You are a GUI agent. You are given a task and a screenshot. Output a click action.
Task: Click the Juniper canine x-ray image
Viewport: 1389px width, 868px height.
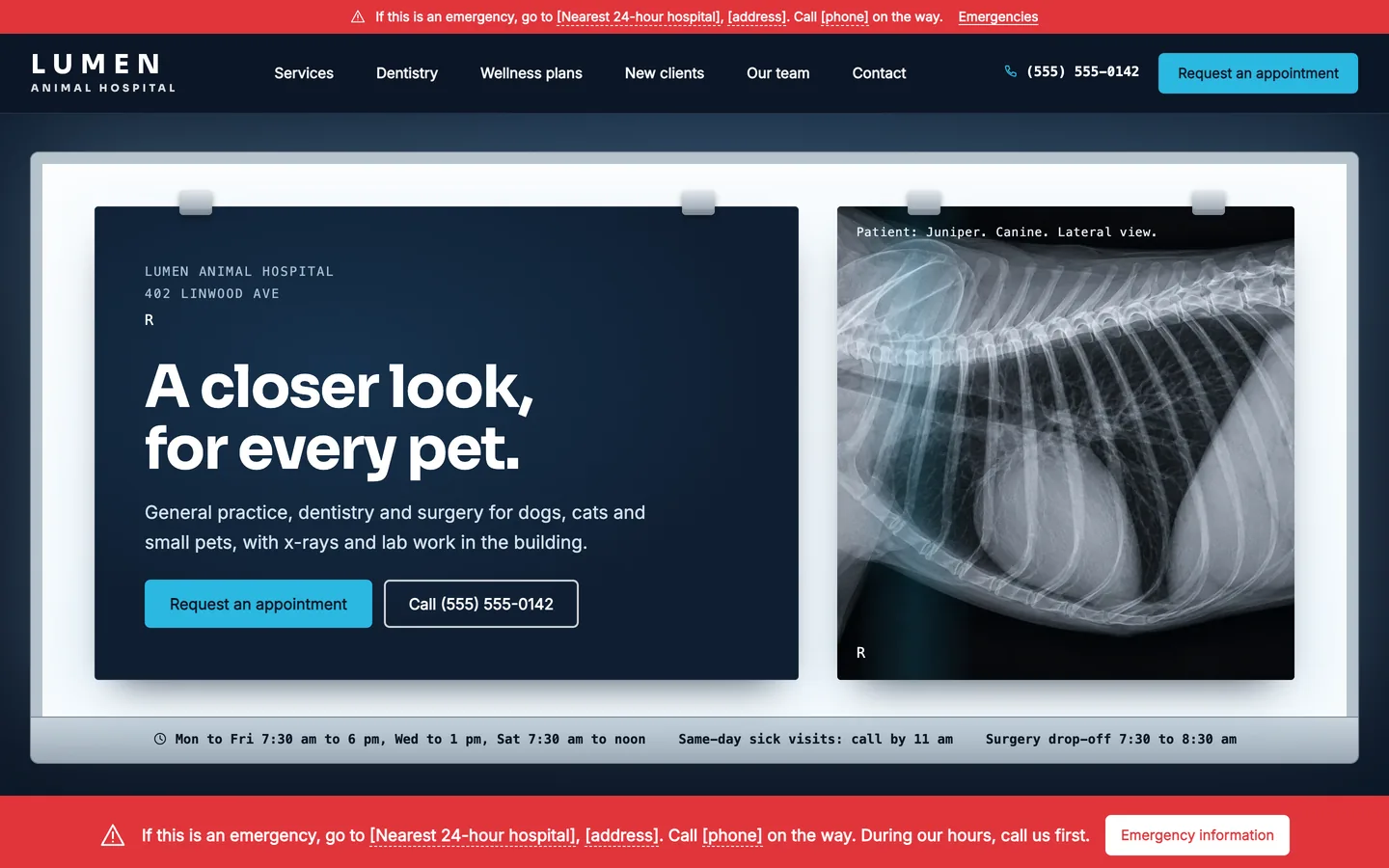(x=1066, y=443)
